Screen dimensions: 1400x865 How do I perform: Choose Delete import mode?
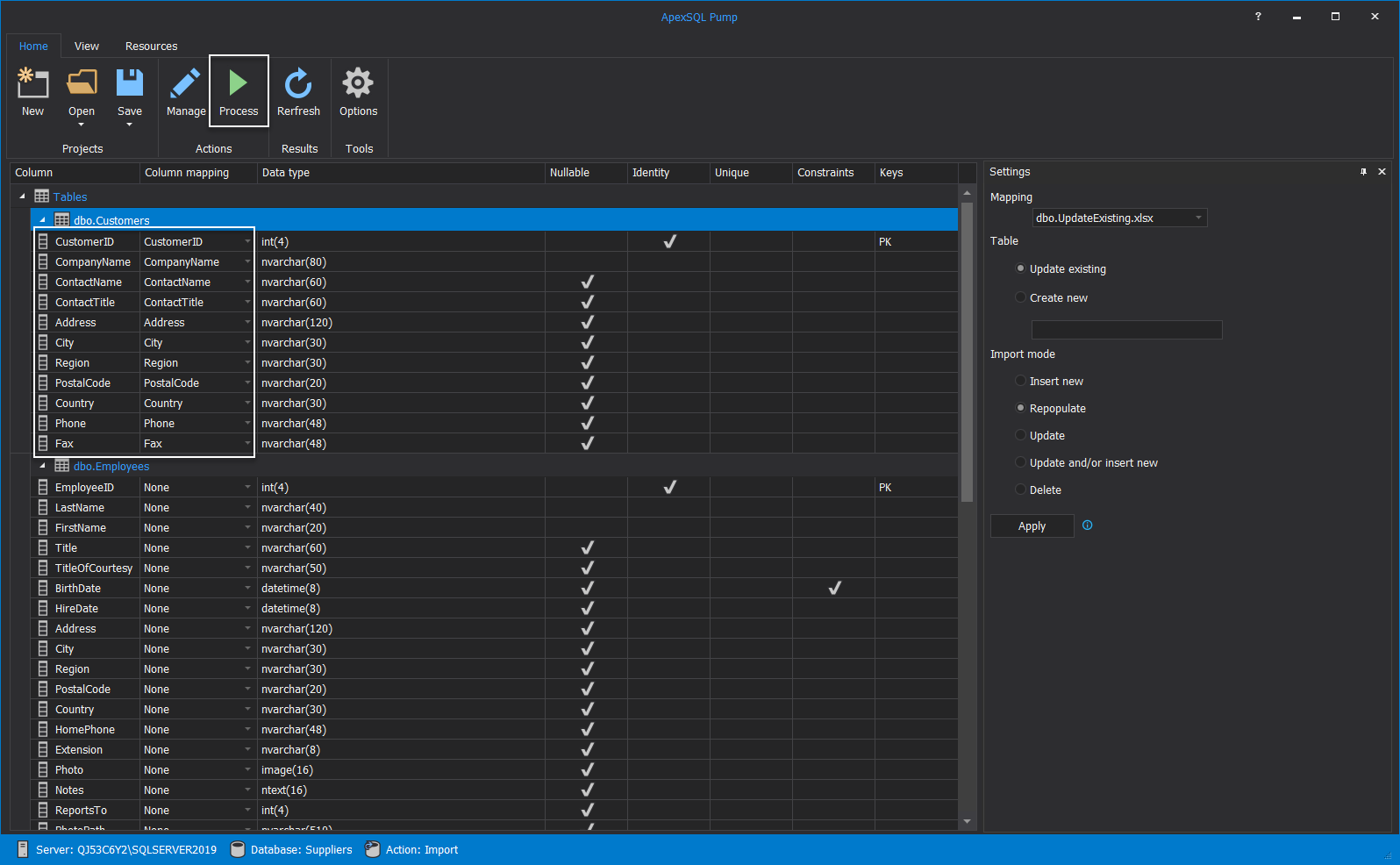point(1020,490)
